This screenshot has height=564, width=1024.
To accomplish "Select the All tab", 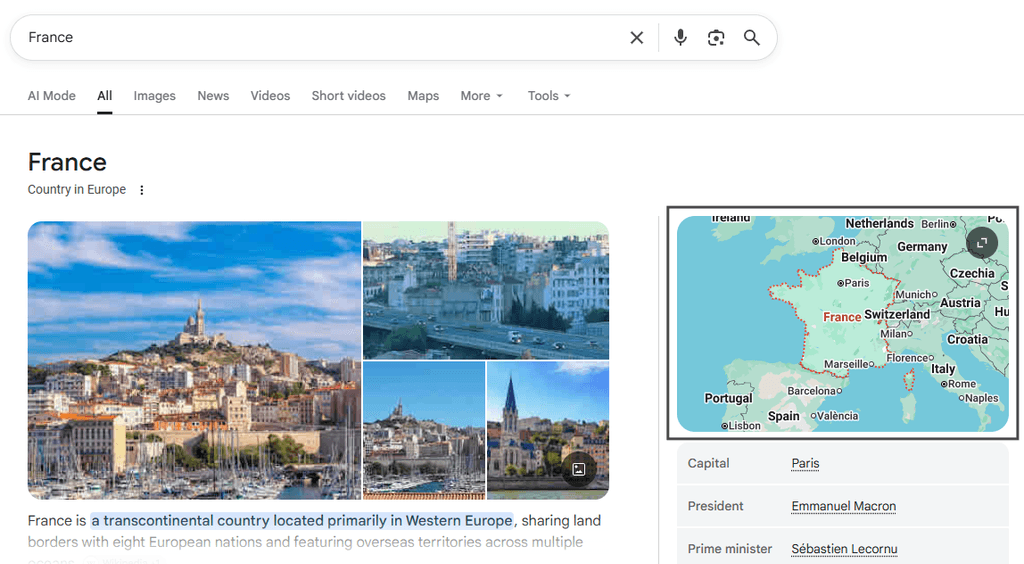I will [x=104, y=96].
